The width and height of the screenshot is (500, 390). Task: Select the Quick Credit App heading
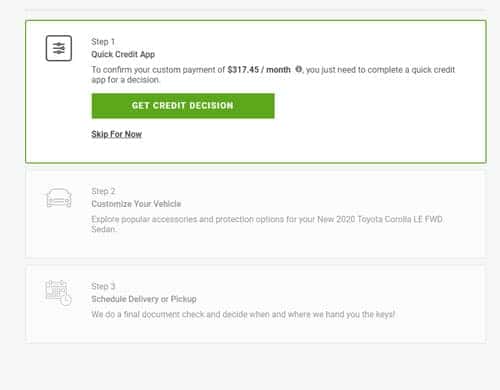tap(123, 54)
